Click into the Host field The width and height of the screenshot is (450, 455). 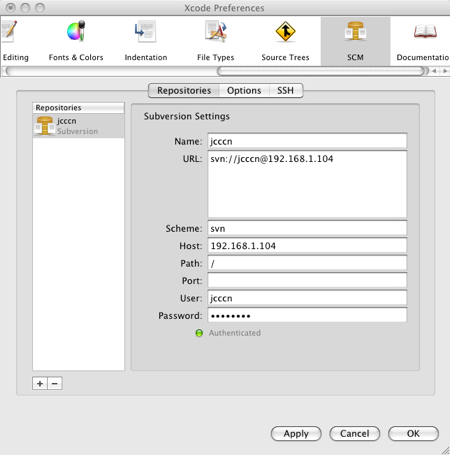coord(307,246)
